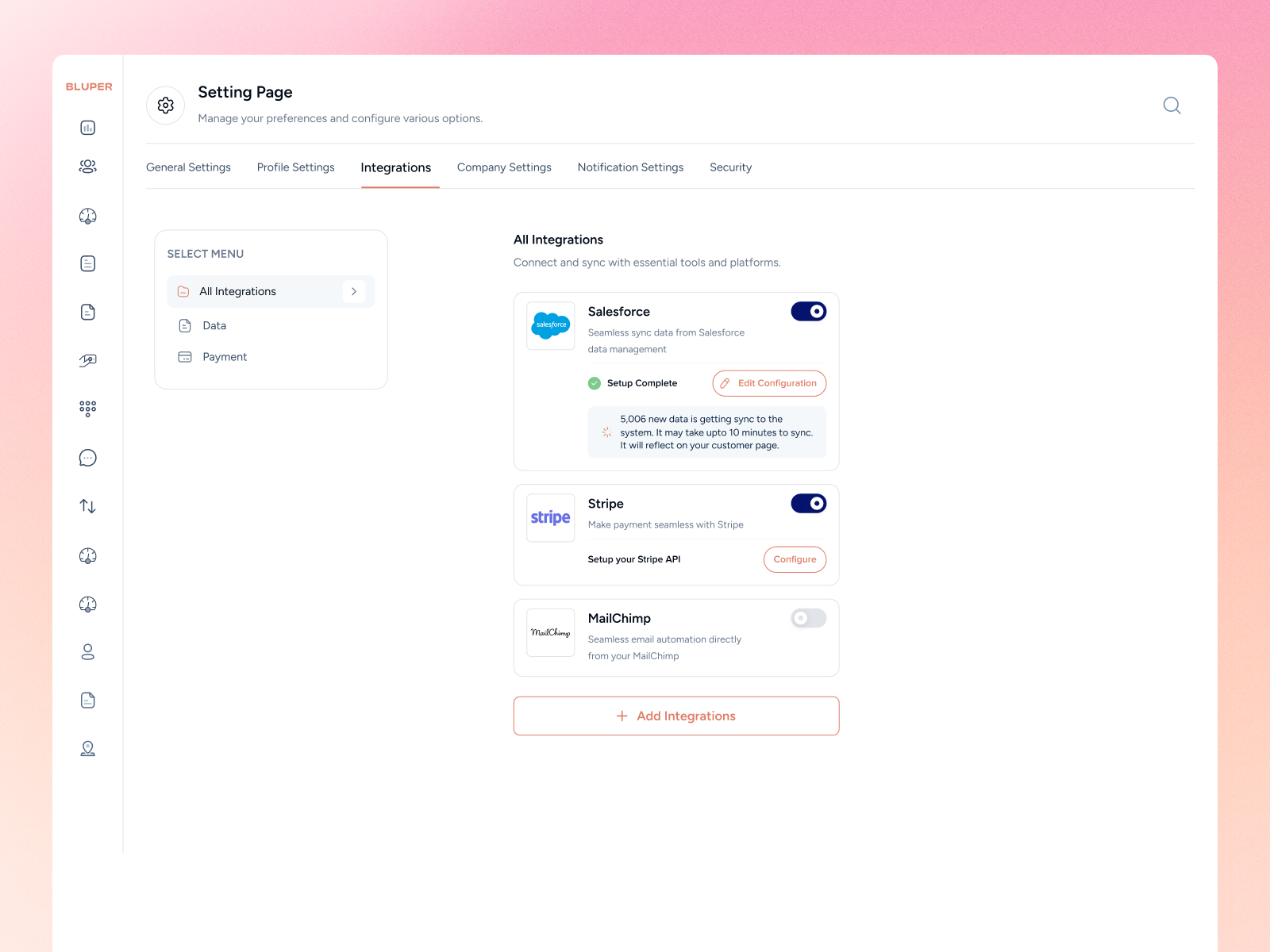Open the location pin icon in sidebar
Viewport: 1270px width, 952px height.
coord(87,748)
